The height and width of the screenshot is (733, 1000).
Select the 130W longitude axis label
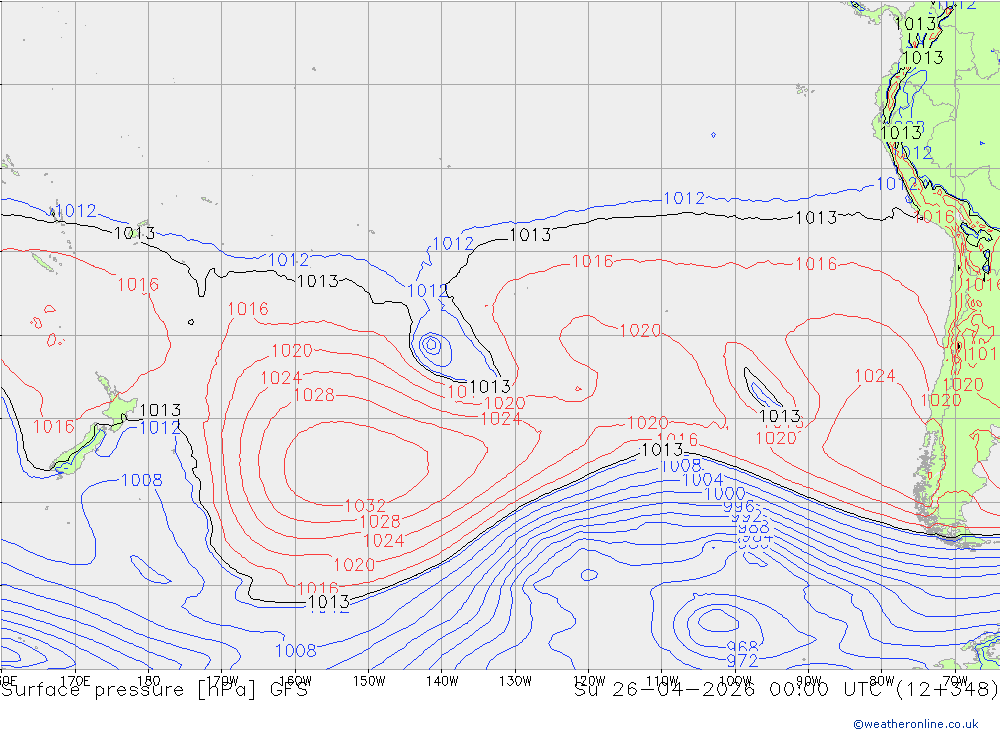[x=515, y=680]
